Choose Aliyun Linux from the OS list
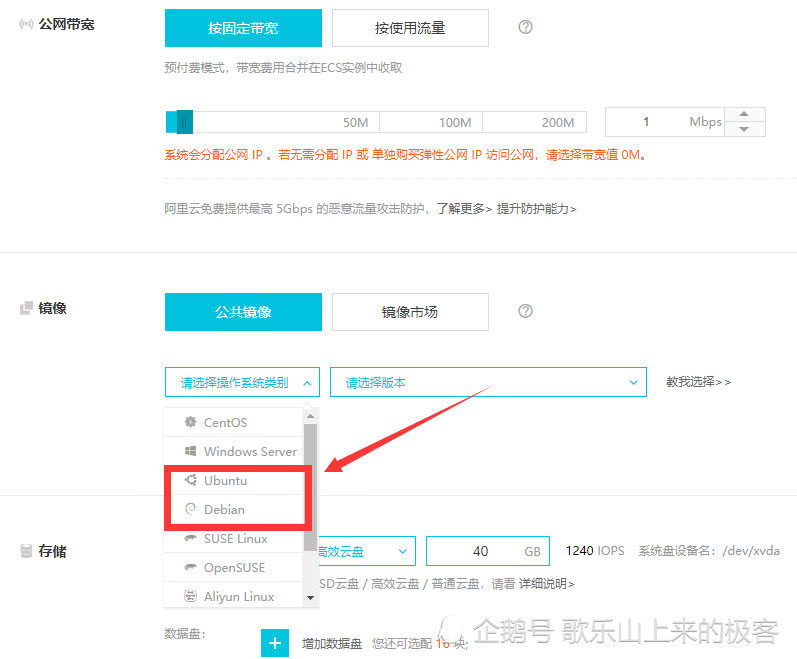The image size is (797, 659). [234, 596]
